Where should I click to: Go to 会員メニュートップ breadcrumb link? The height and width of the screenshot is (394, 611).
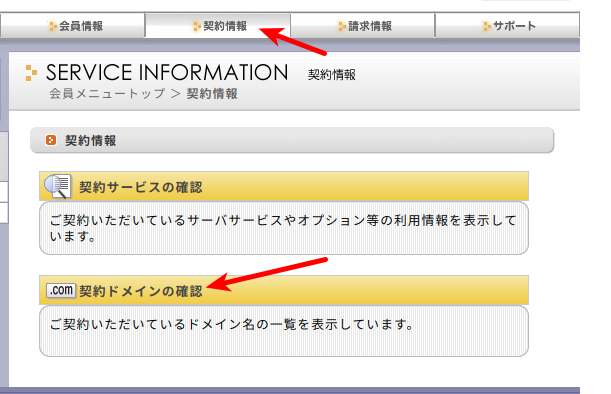click(107, 94)
